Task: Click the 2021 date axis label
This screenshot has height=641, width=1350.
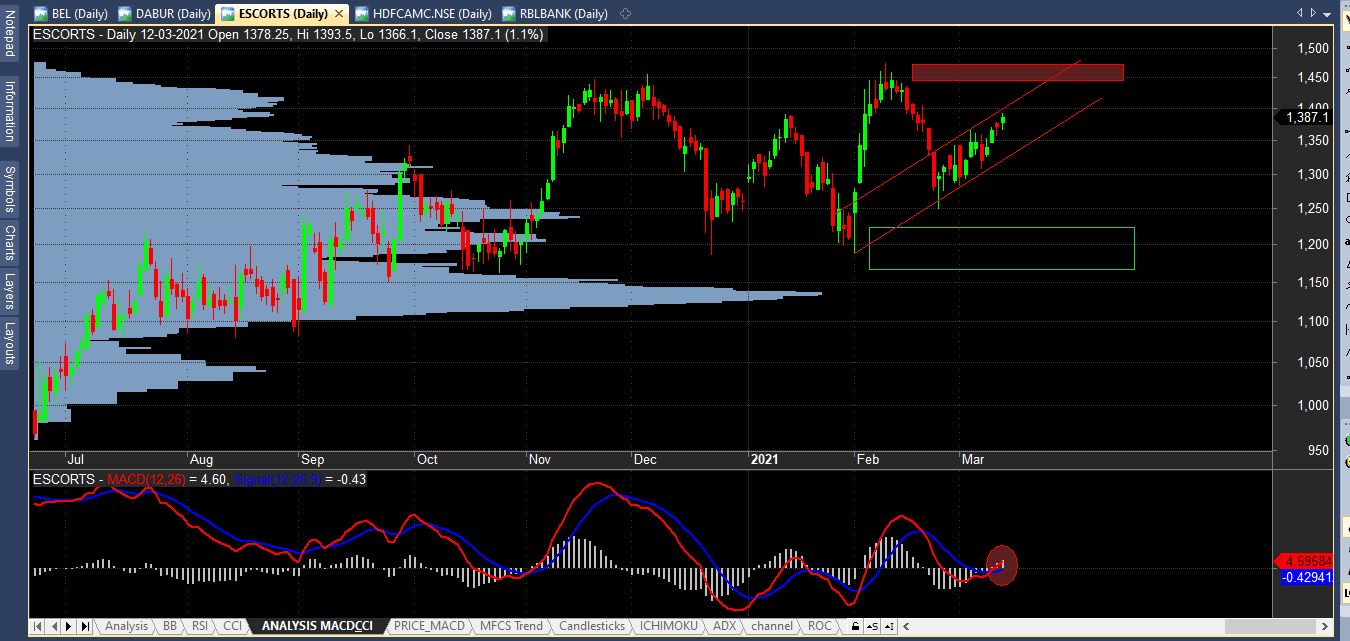Action: click(764, 459)
